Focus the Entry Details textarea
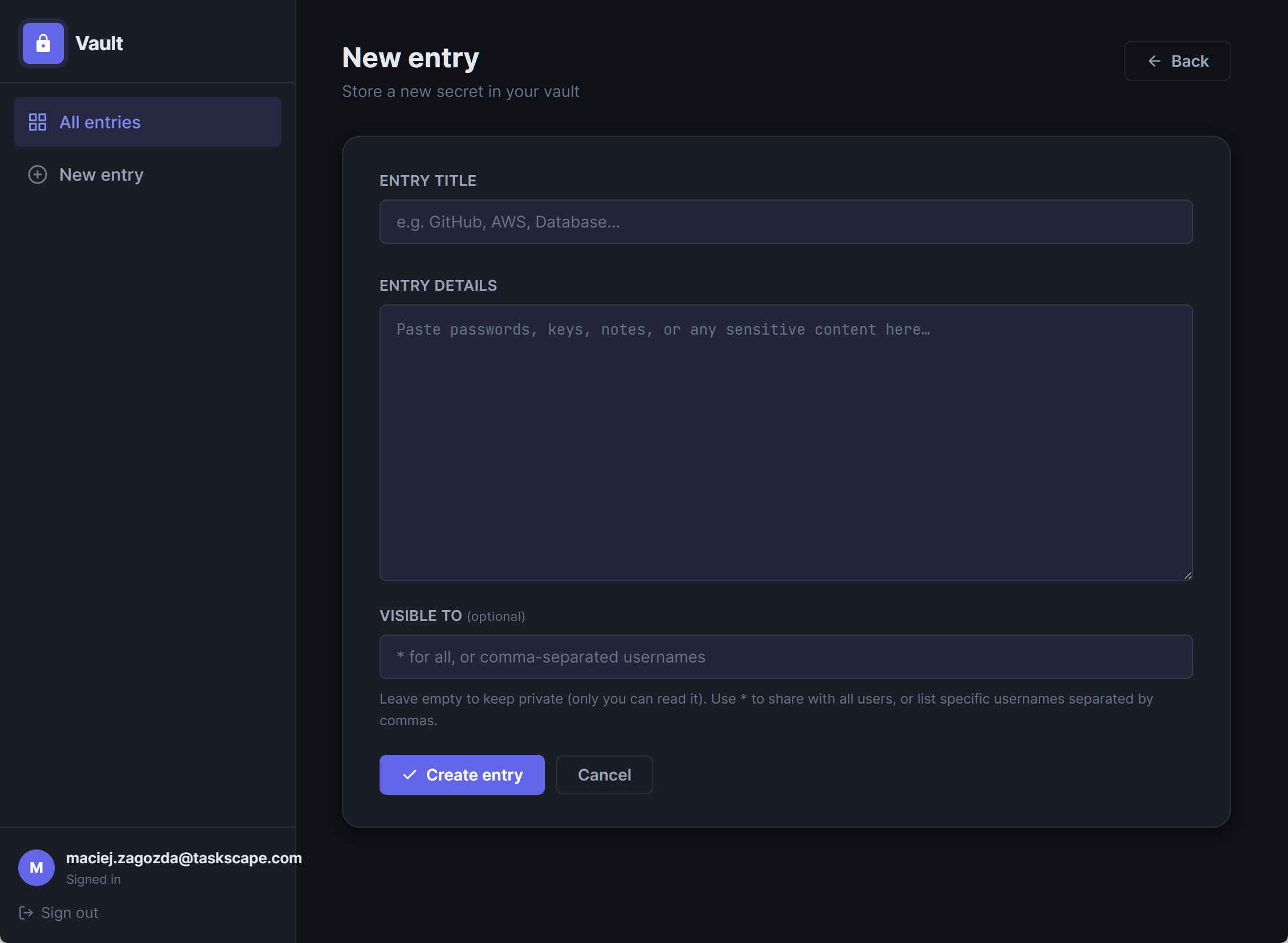Screen dimensions: 1288x943 (786, 443)
